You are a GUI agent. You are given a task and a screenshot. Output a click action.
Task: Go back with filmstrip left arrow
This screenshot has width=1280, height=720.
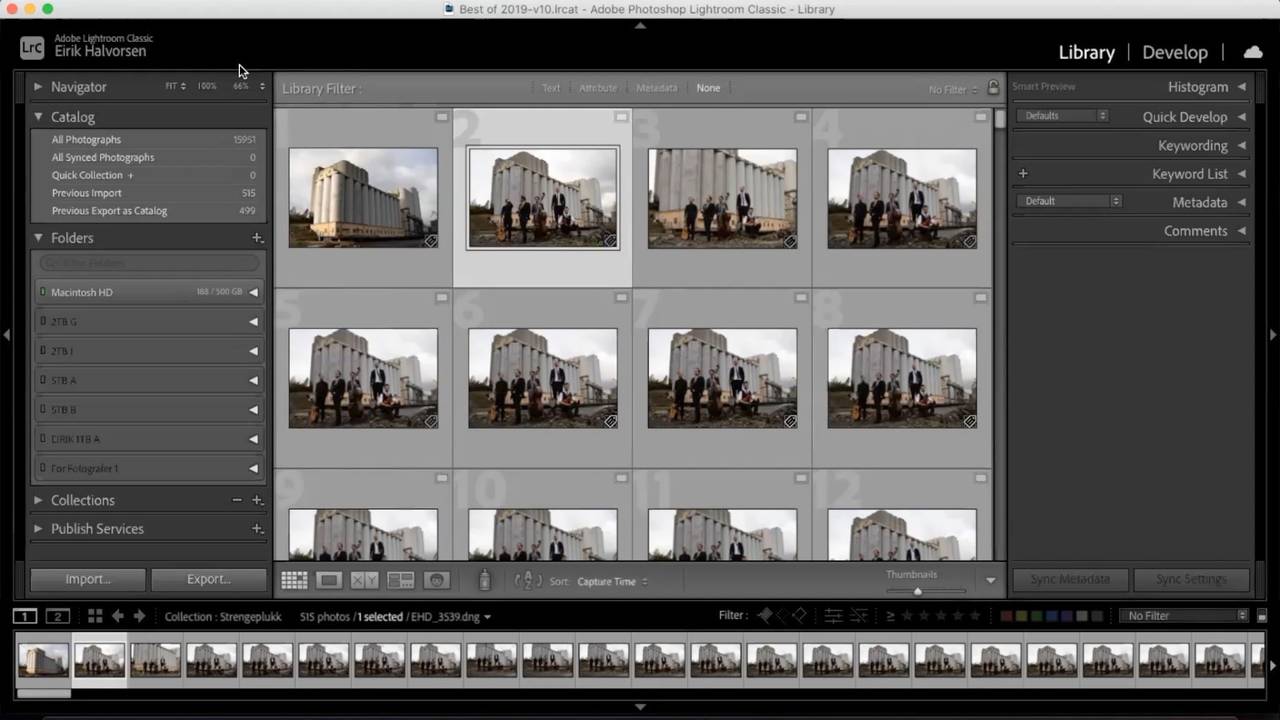[117, 616]
